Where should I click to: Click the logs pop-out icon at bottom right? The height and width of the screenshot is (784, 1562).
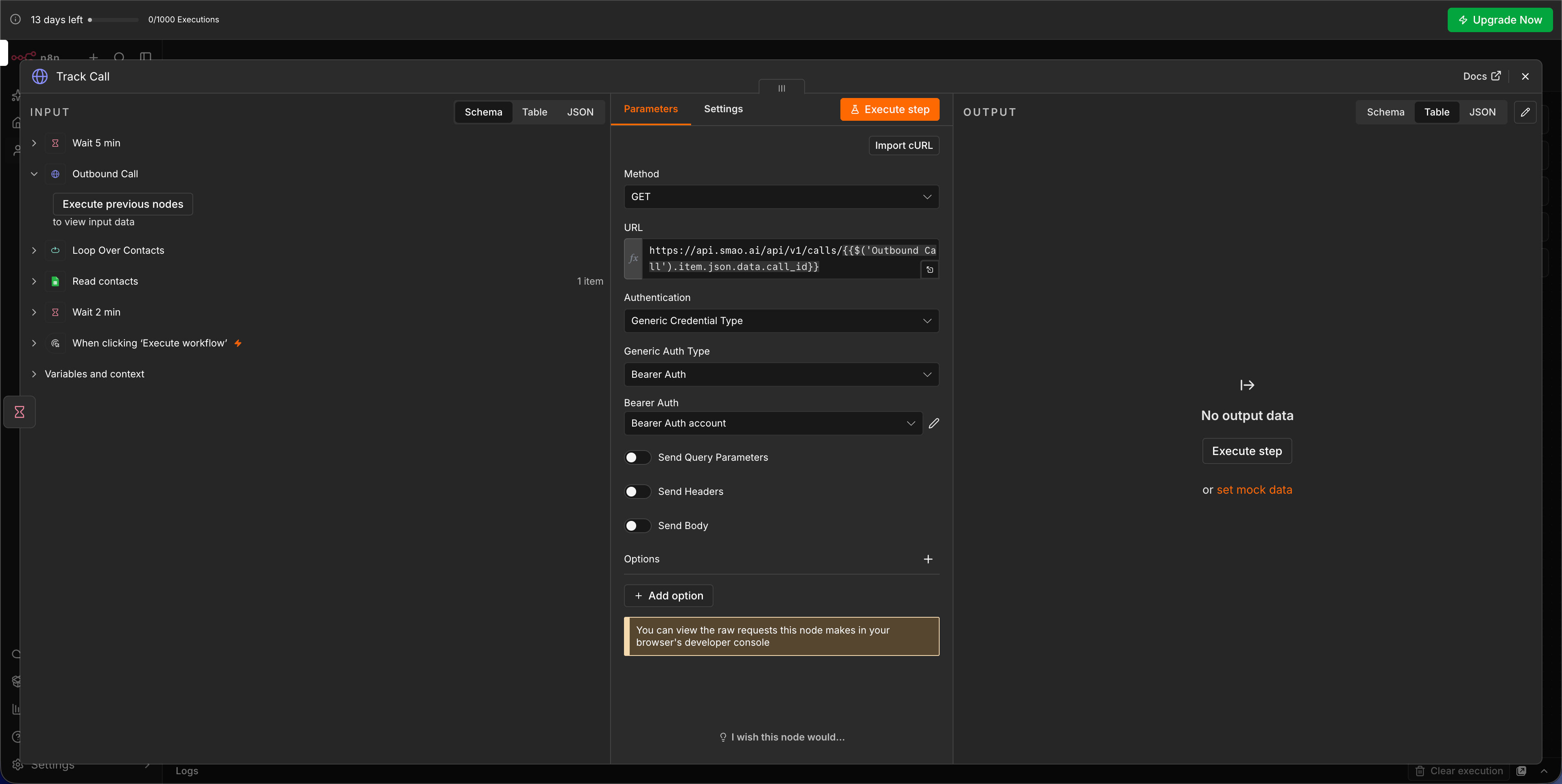[1521, 771]
